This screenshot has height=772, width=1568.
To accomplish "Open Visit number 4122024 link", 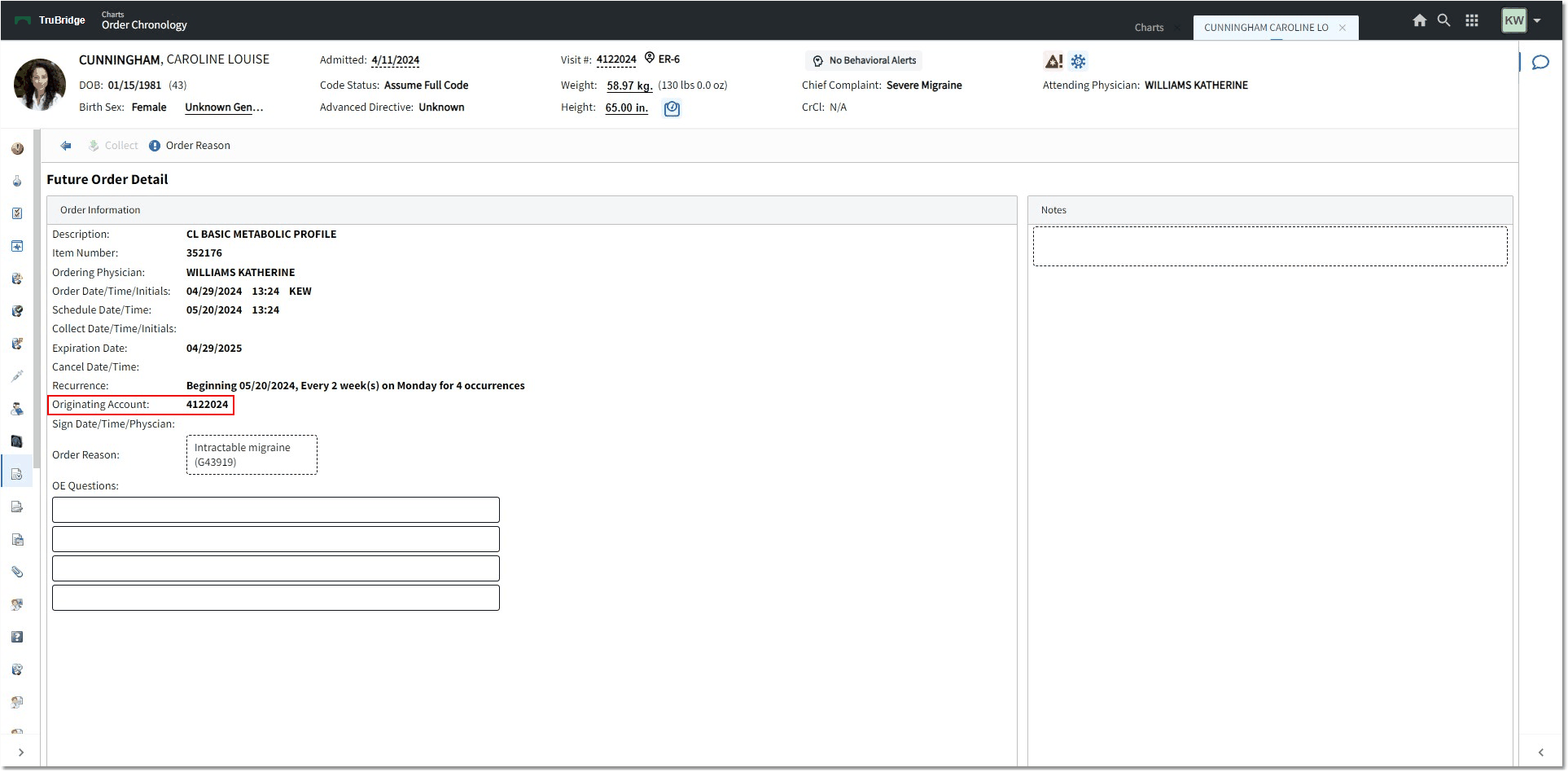I will click(x=616, y=59).
